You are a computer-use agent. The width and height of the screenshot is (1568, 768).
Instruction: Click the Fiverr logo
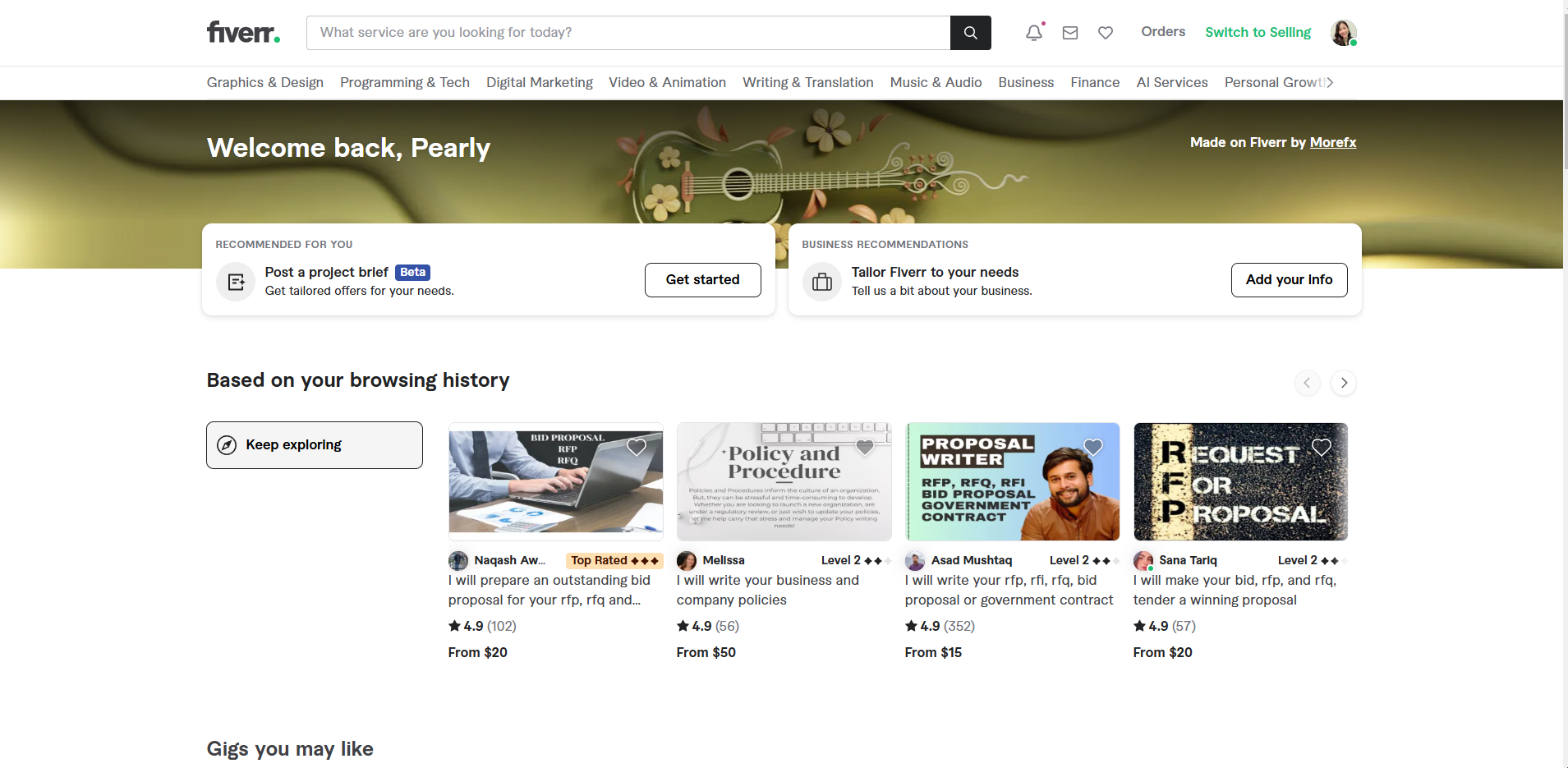tap(243, 32)
